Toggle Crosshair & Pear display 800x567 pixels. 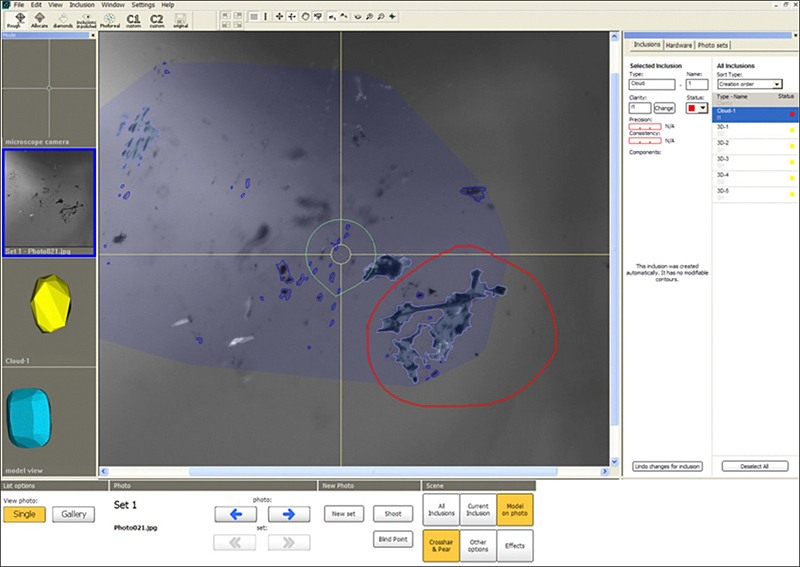[441, 546]
